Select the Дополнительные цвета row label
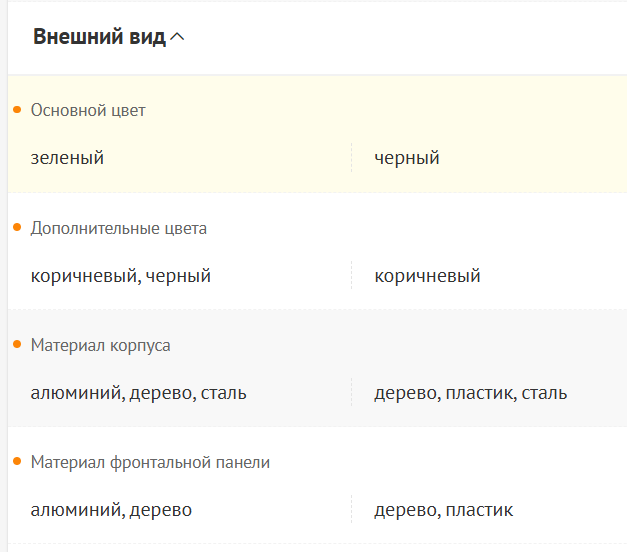The width and height of the screenshot is (627, 552). [119, 228]
